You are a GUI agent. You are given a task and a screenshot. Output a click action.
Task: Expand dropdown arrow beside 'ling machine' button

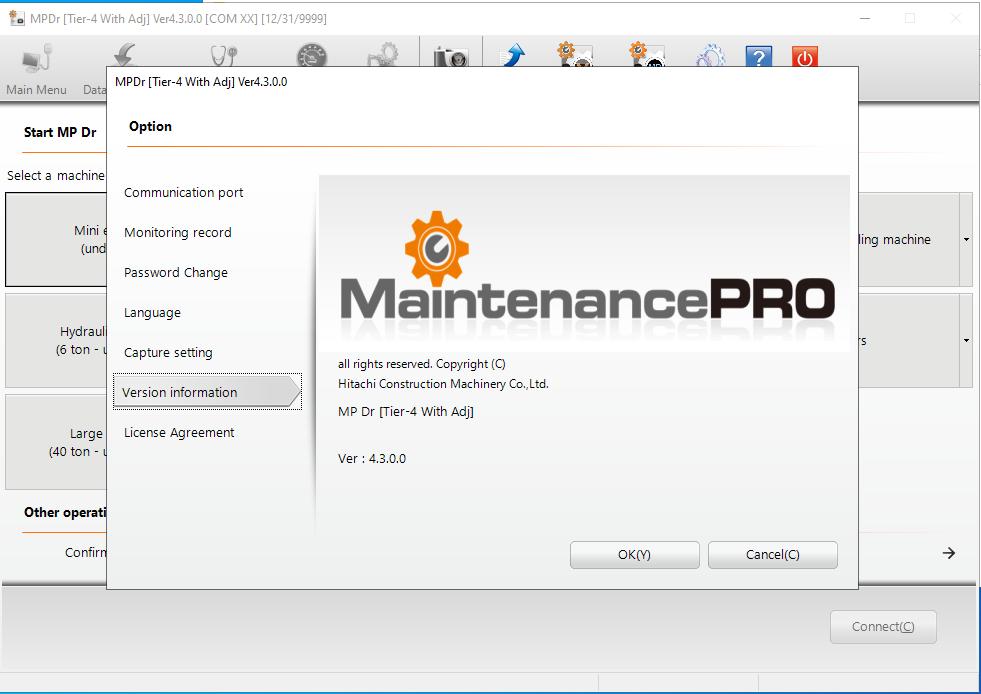tap(966, 240)
